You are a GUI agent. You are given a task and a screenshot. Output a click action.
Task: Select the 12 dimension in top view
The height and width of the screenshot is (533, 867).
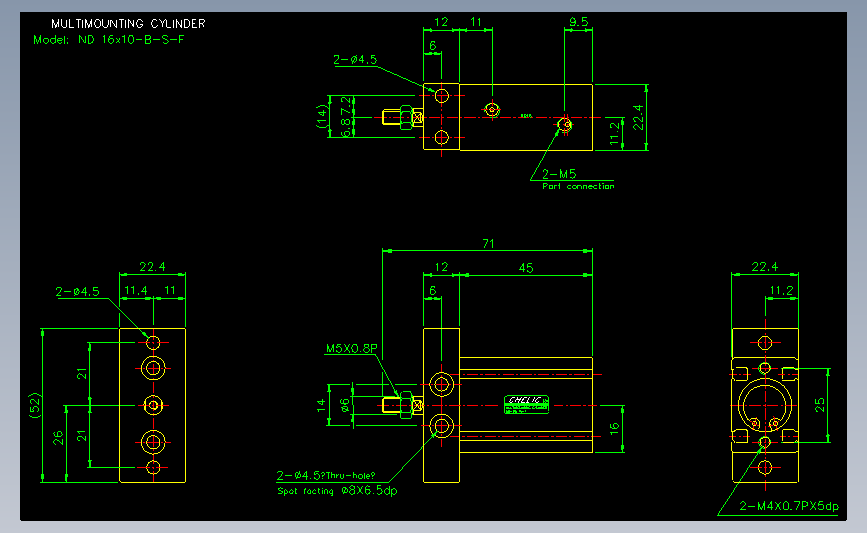click(441, 22)
